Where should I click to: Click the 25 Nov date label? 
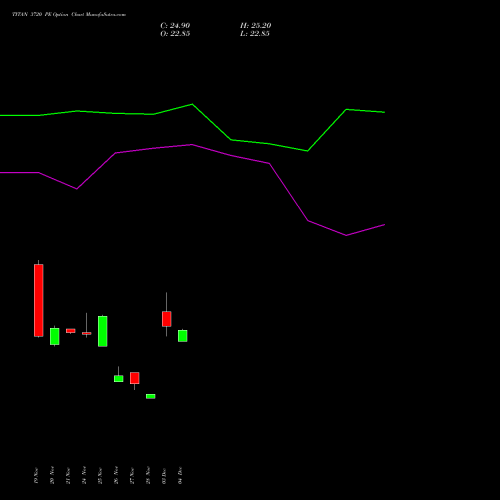[100, 475]
